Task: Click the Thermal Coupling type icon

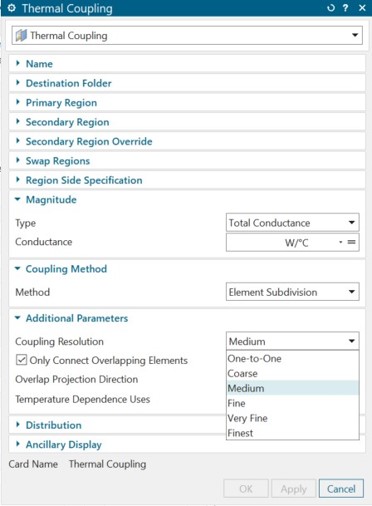Action: coord(21,35)
